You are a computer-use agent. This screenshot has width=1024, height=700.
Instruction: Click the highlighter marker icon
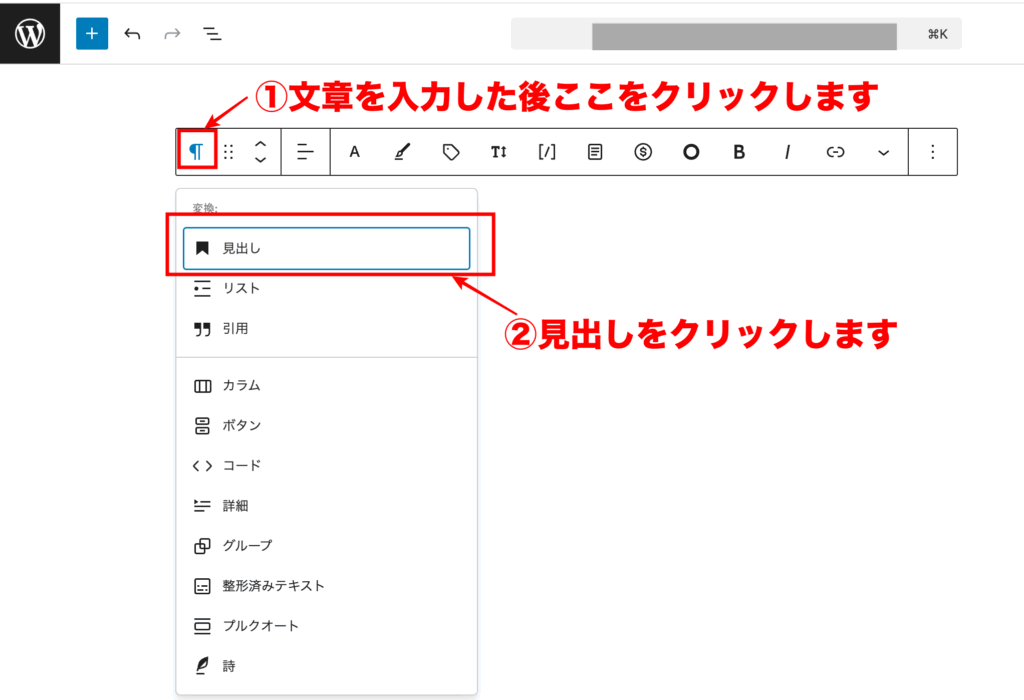[402, 152]
